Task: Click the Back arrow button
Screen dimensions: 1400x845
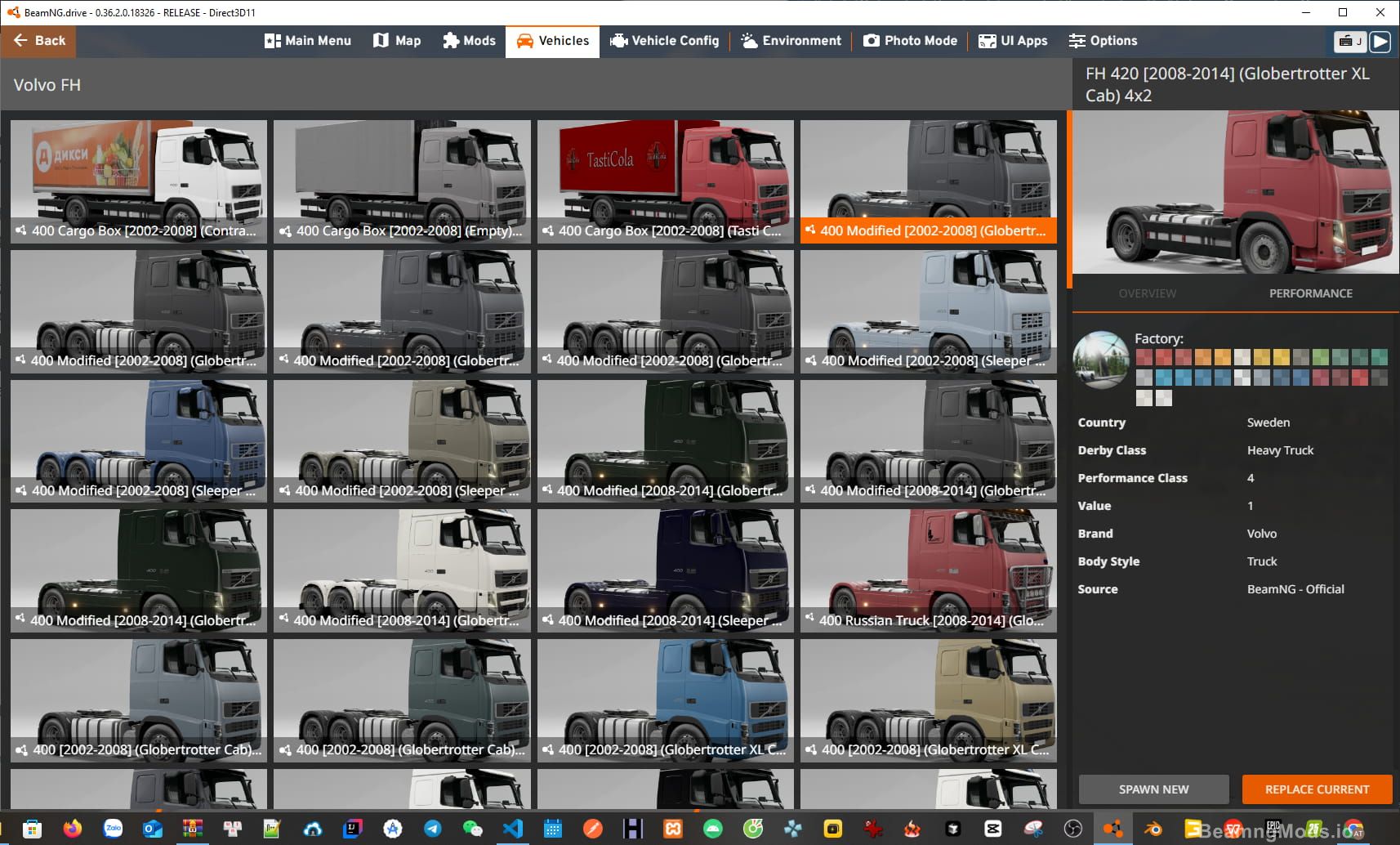Action: point(38,41)
